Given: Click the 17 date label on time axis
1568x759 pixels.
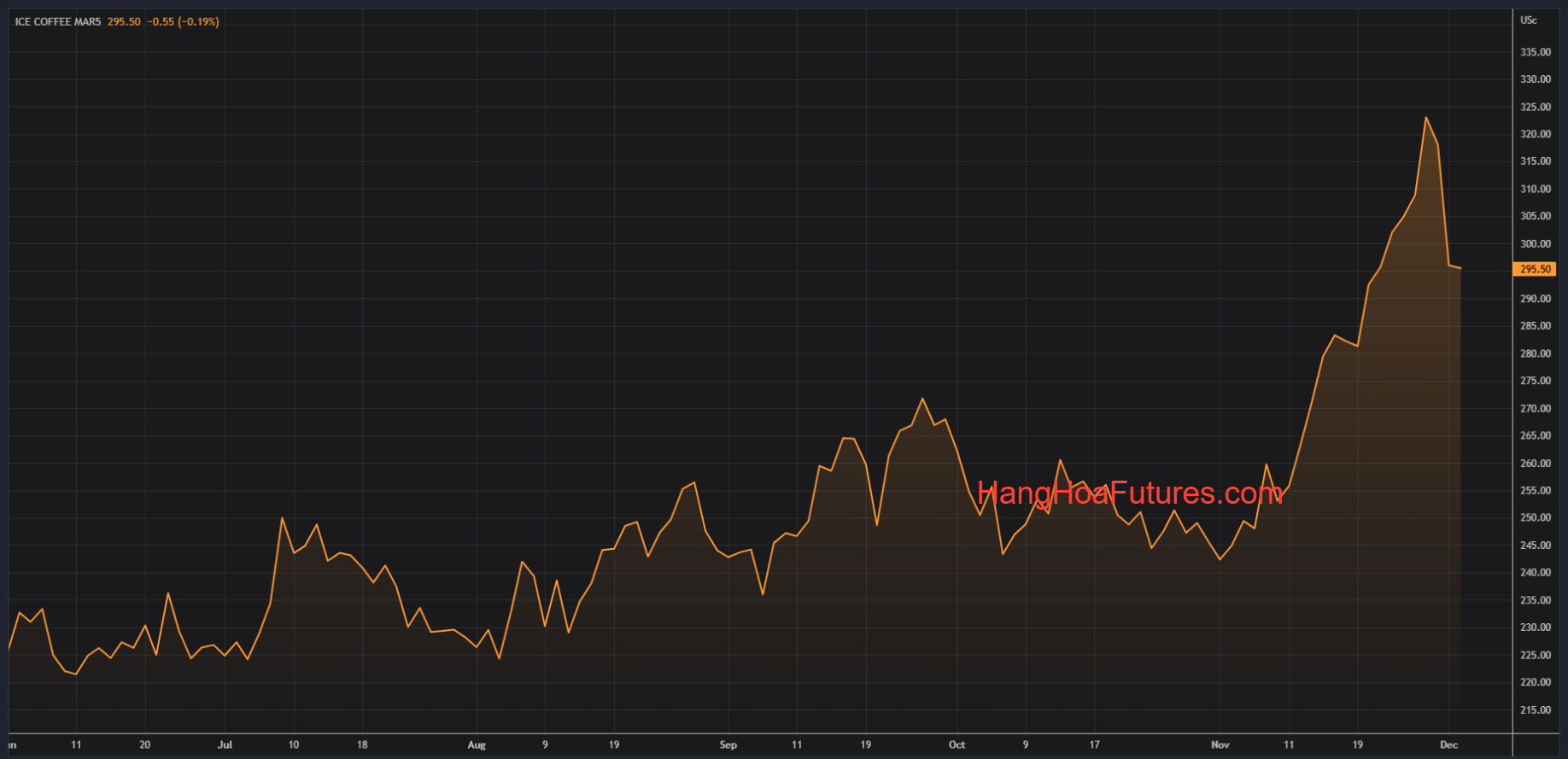Looking at the screenshot, I should click(x=1094, y=744).
